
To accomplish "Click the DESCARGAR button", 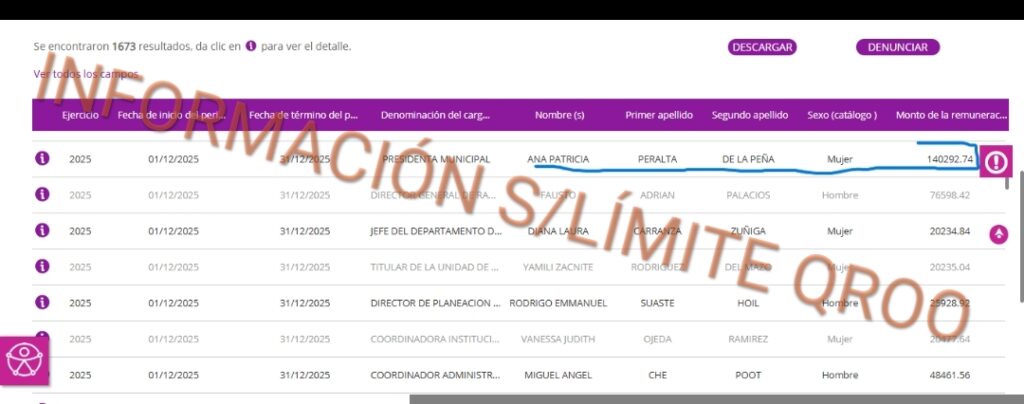I will (x=762, y=47).
